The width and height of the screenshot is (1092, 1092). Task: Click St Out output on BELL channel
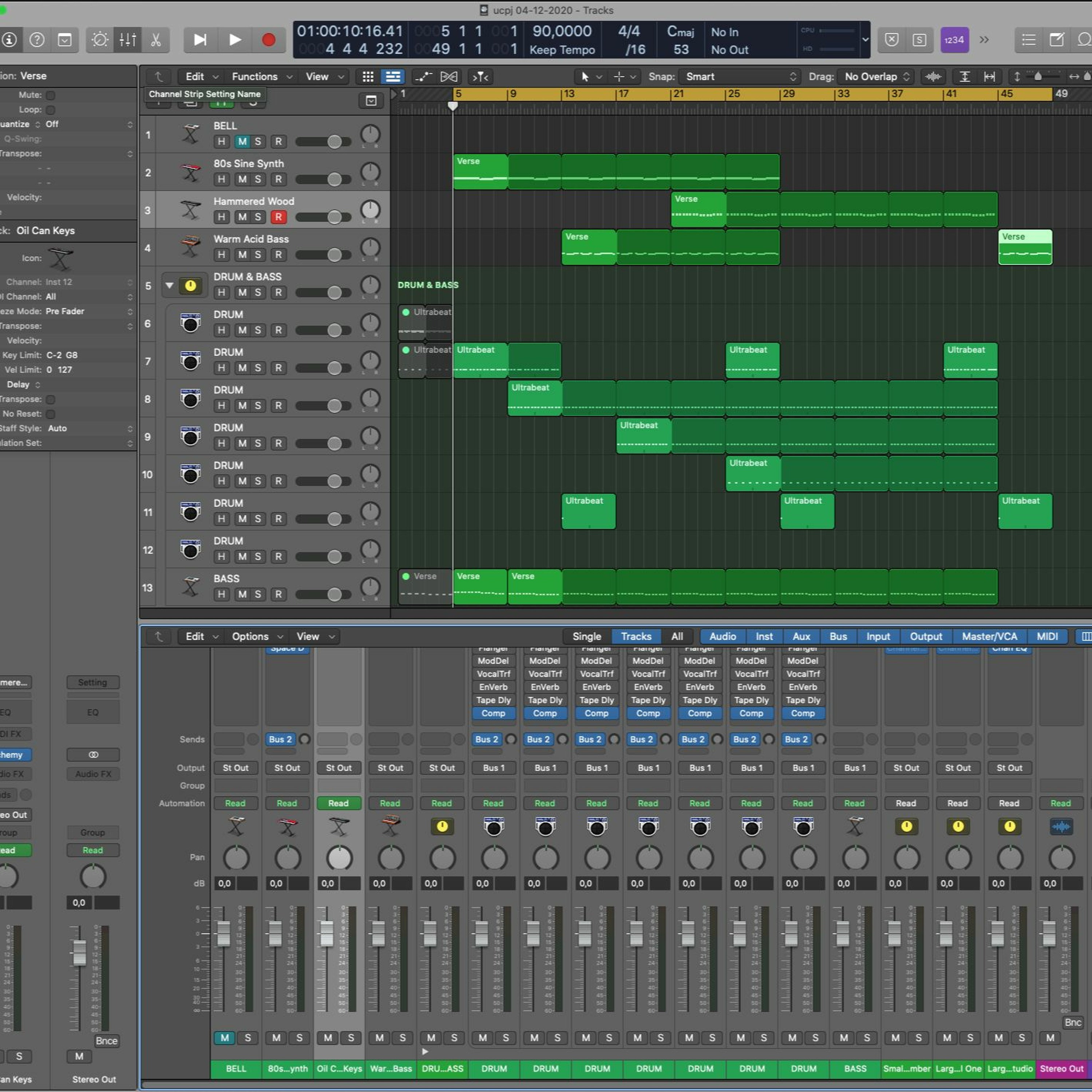(235, 768)
